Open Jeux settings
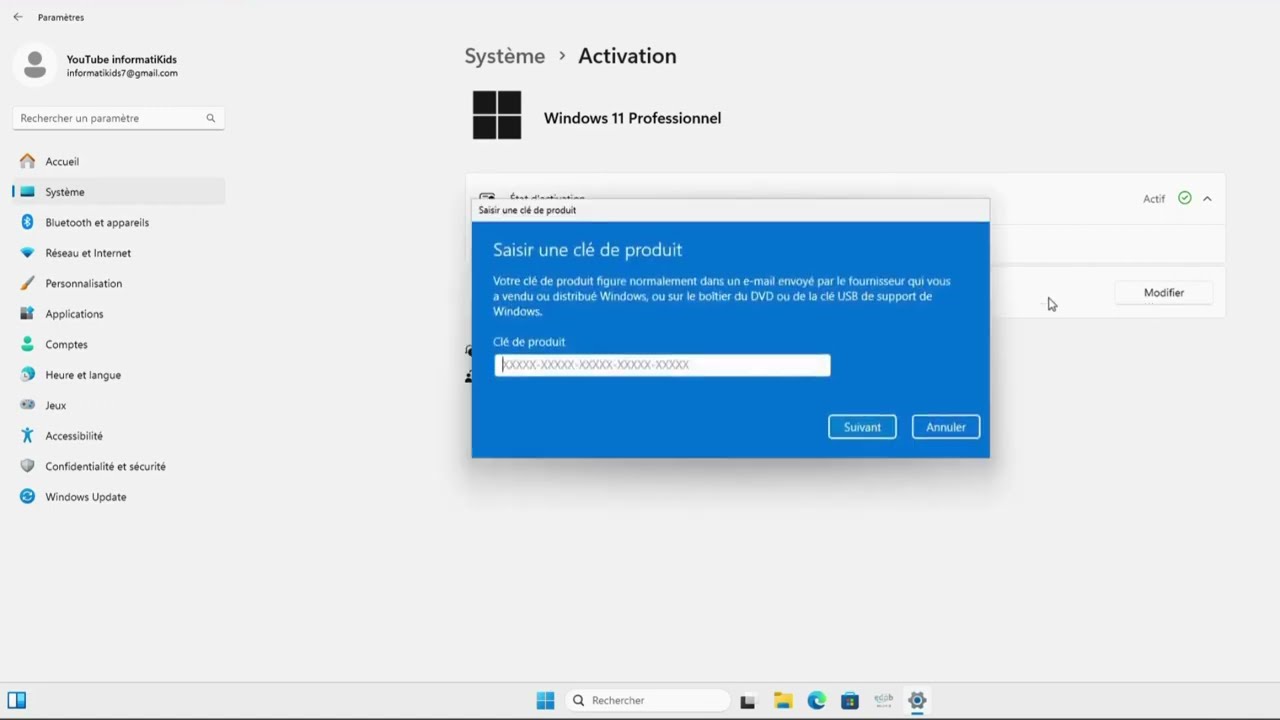 [x=118, y=405]
